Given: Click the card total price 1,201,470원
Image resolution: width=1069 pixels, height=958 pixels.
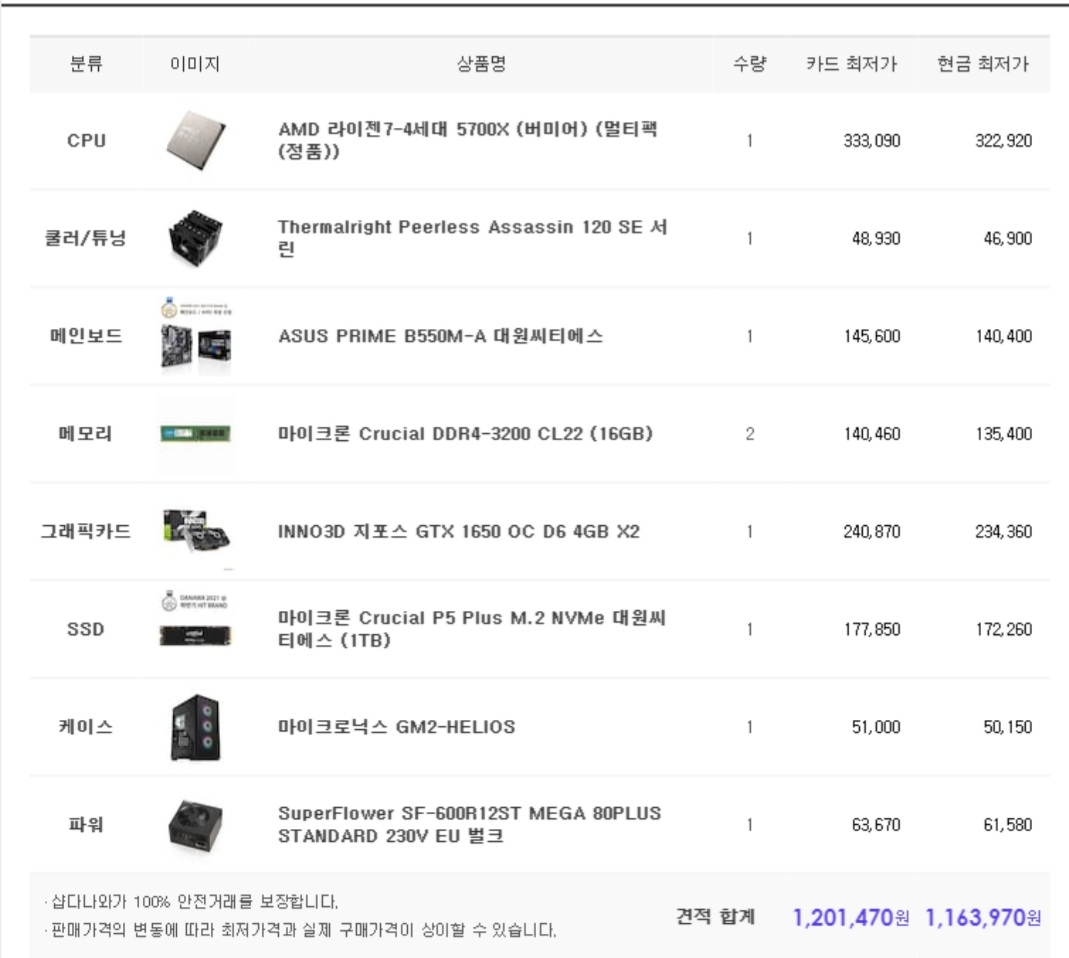Looking at the screenshot, I should tap(851, 918).
